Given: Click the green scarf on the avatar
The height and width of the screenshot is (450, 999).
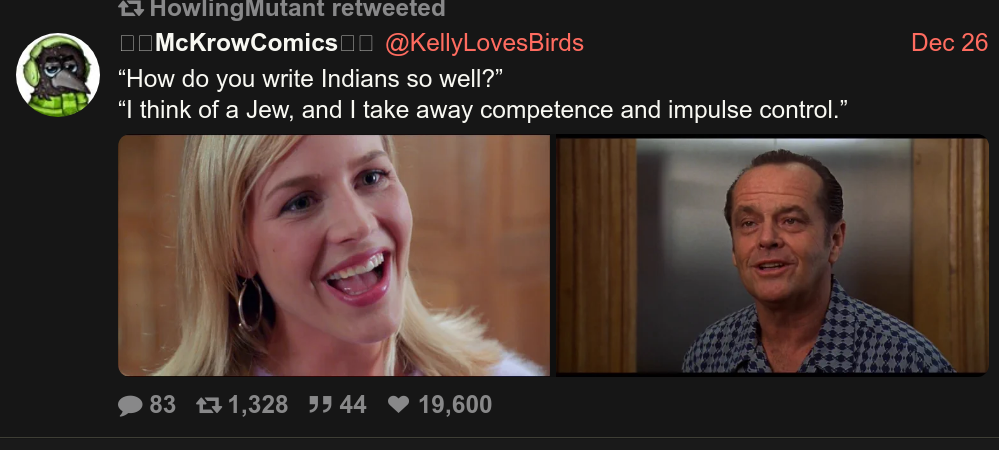Looking at the screenshot, I should 59,102.
